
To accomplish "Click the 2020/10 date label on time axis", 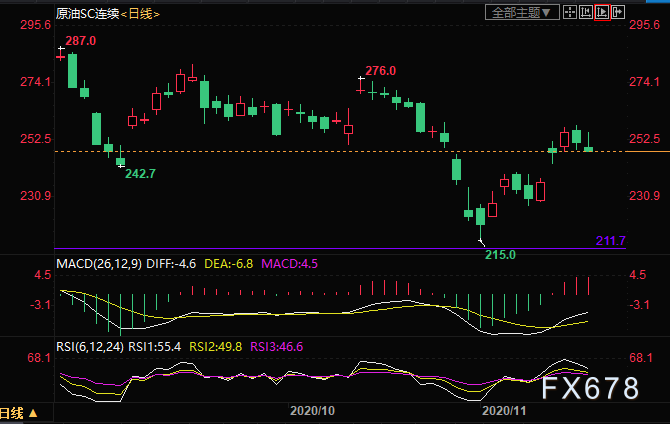I will (x=312, y=411).
